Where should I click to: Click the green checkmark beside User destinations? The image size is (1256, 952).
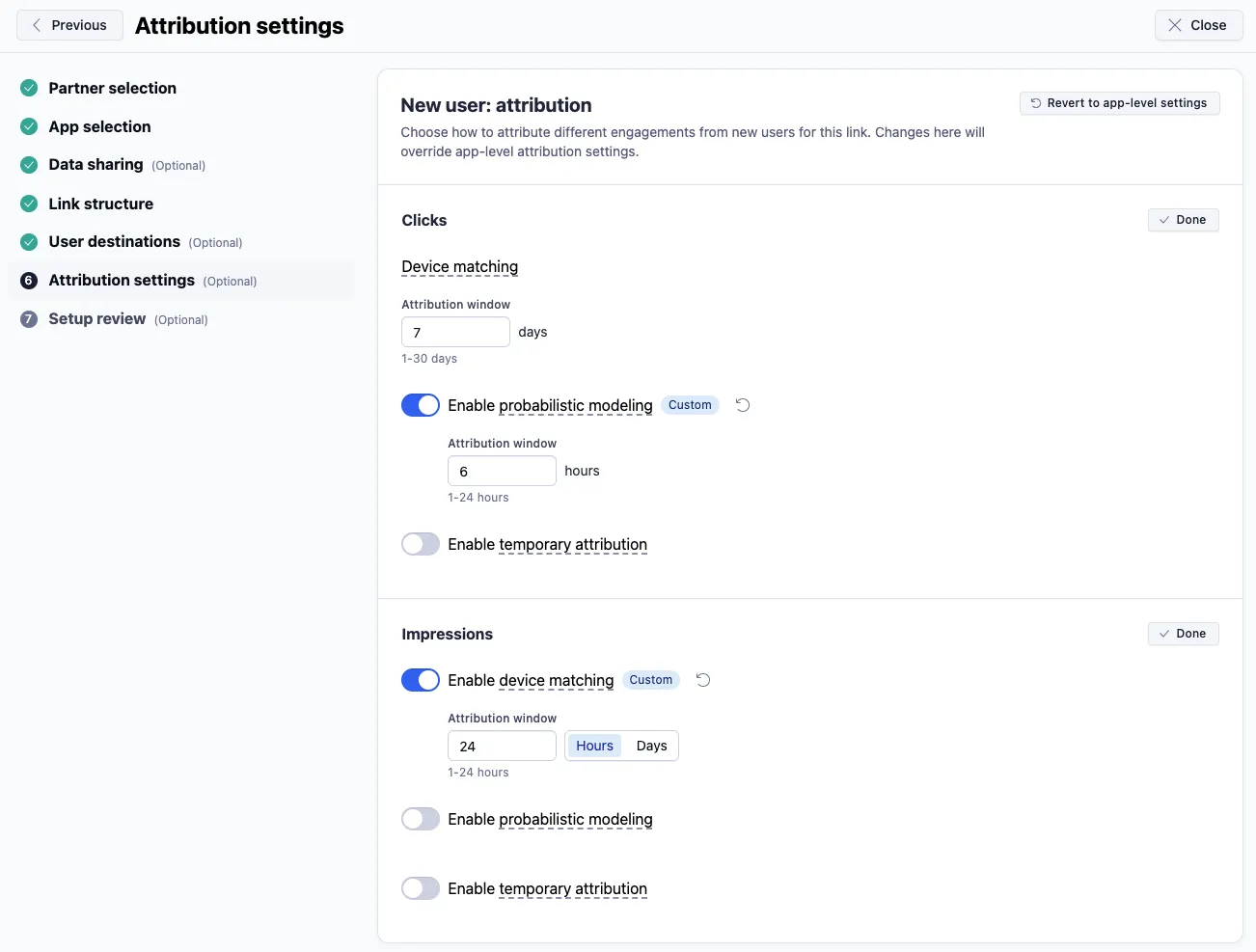coord(29,242)
